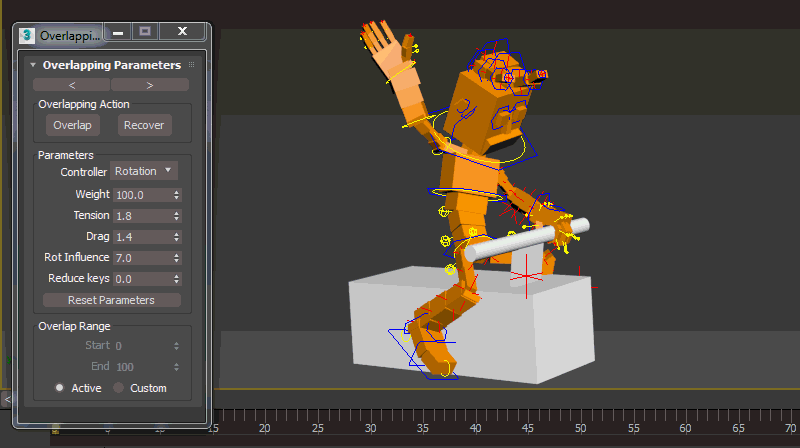Image resolution: width=800 pixels, height=448 pixels.
Task: Click the Weight spinner arrows
Action: [177, 195]
